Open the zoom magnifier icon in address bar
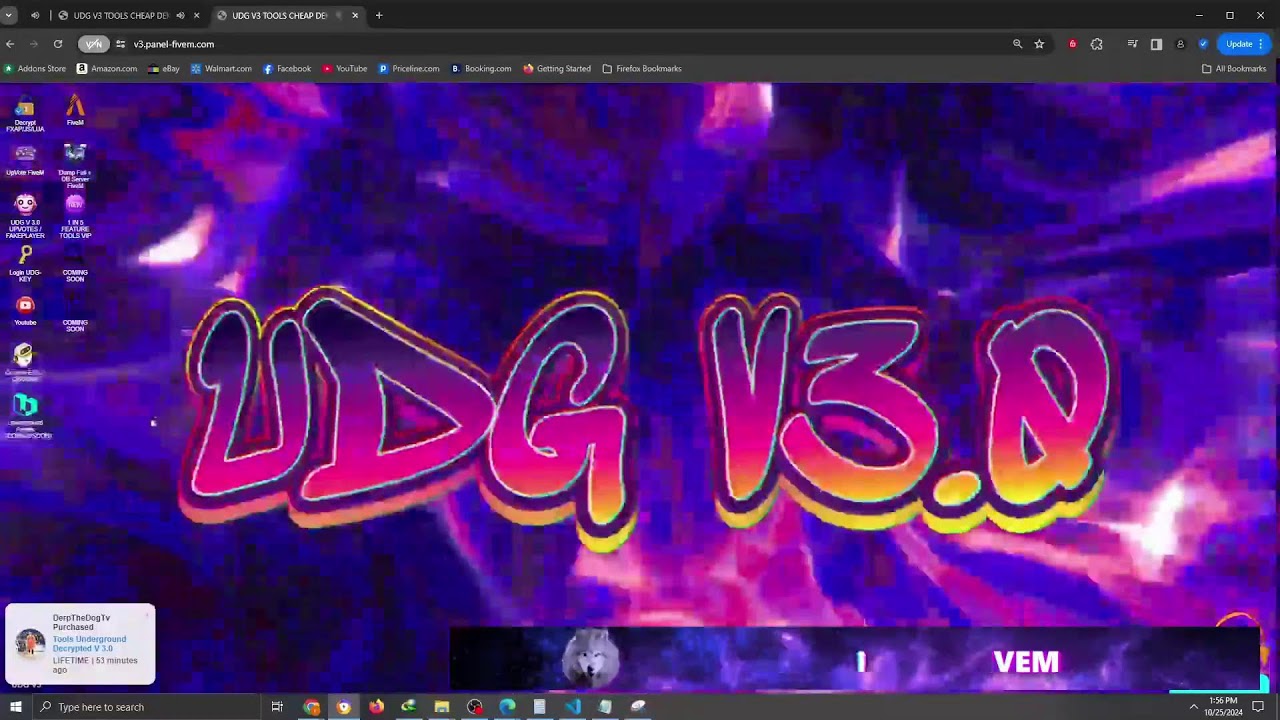The height and width of the screenshot is (720, 1280). (1017, 44)
